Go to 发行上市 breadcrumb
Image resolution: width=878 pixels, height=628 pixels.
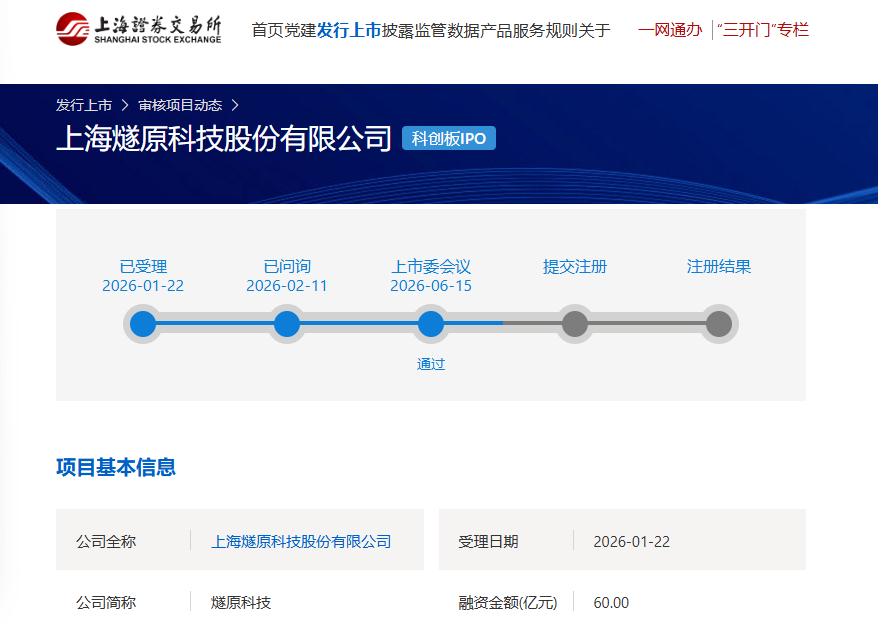(x=84, y=105)
